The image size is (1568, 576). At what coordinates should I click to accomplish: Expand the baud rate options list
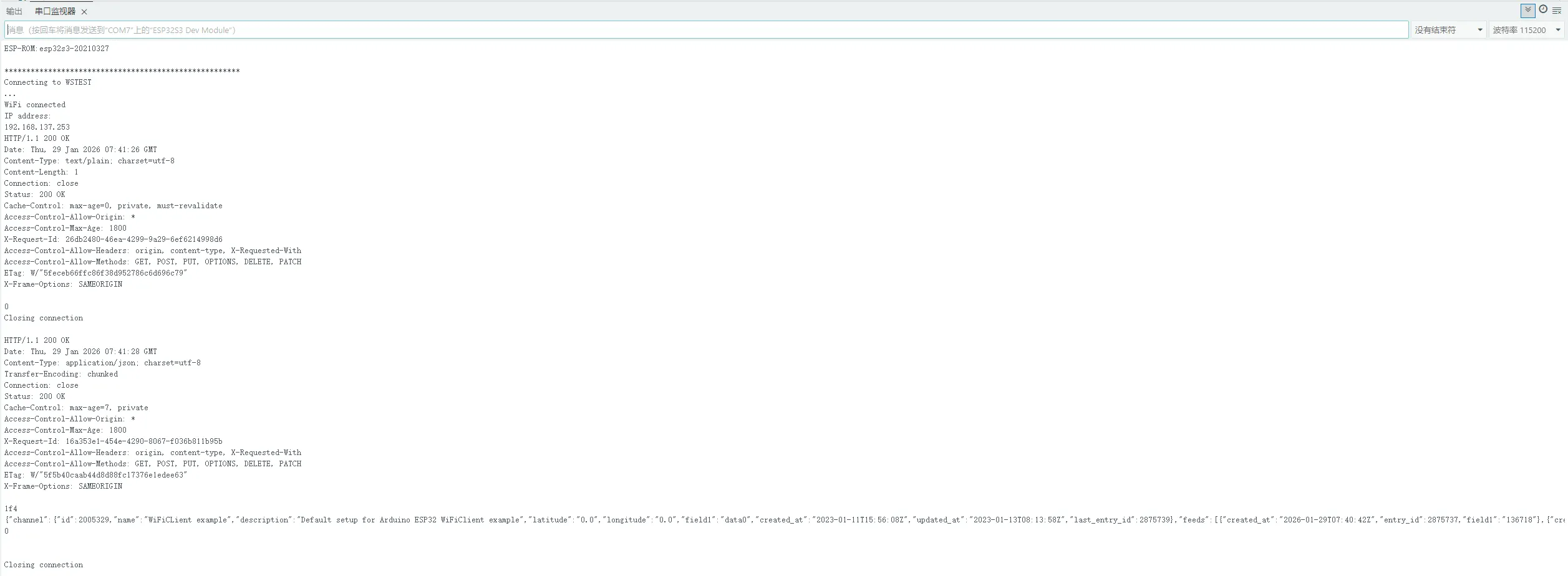pos(1558,29)
